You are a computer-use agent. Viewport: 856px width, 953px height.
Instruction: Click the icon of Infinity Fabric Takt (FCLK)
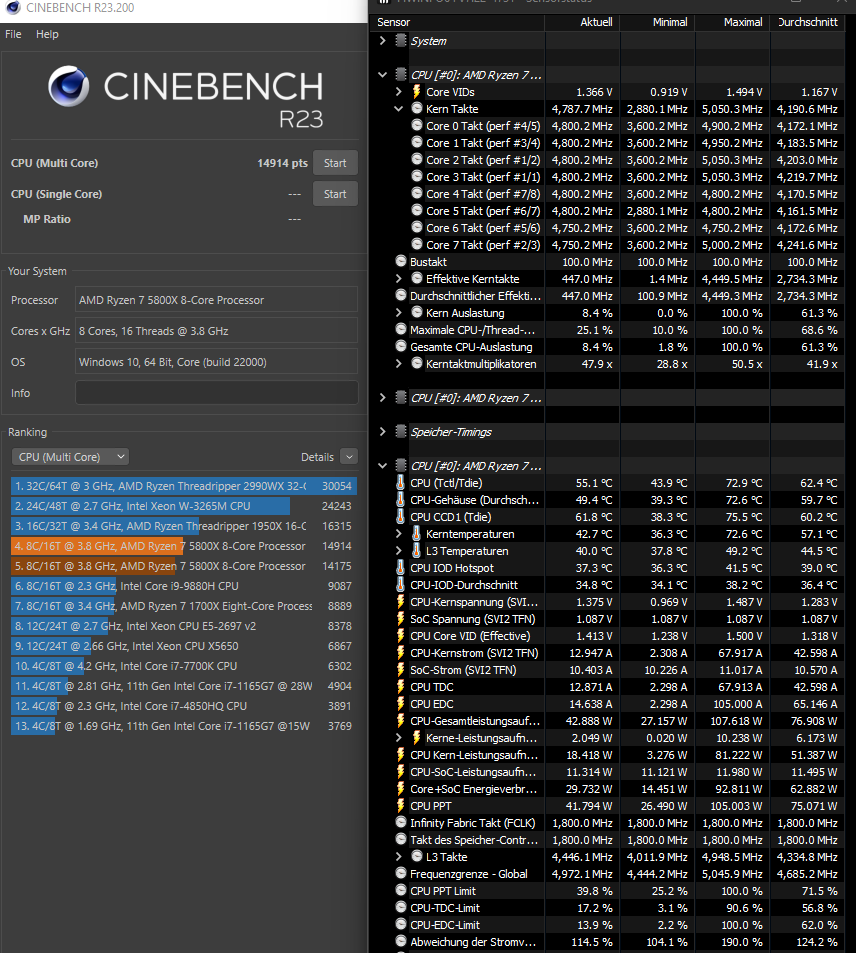[401, 822]
